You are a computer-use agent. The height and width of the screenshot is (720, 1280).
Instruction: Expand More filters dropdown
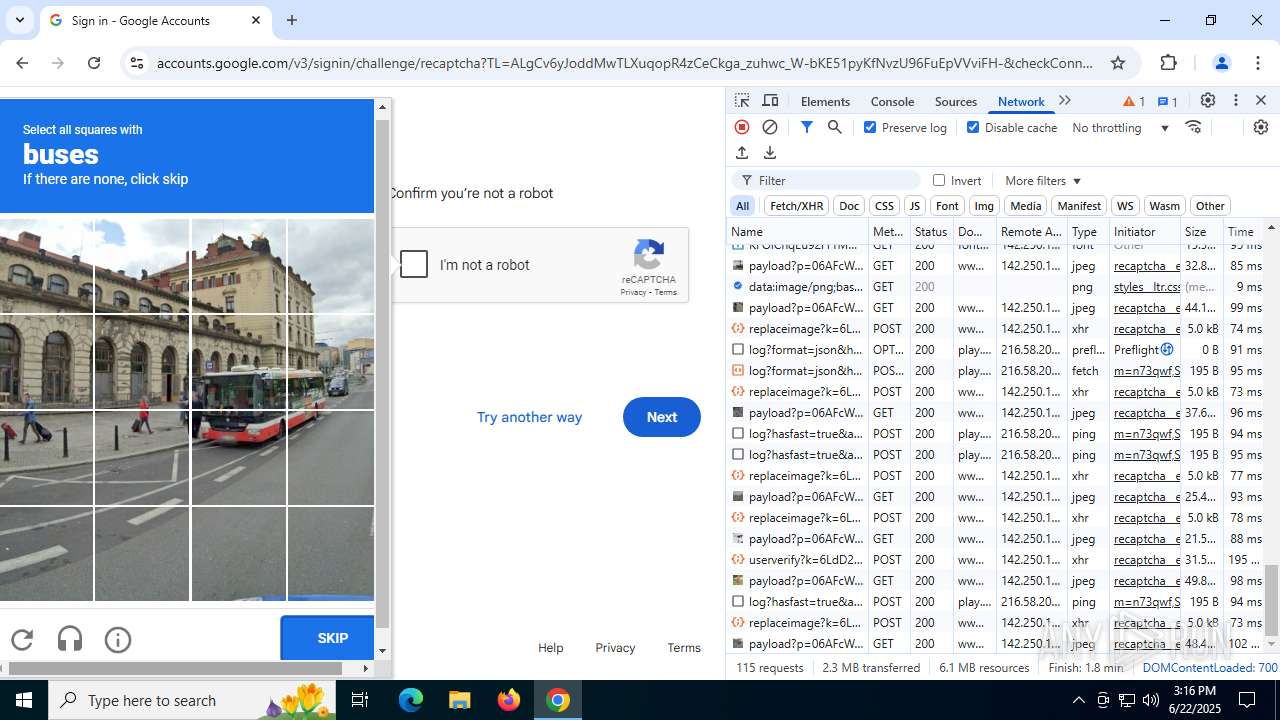(x=1043, y=180)
